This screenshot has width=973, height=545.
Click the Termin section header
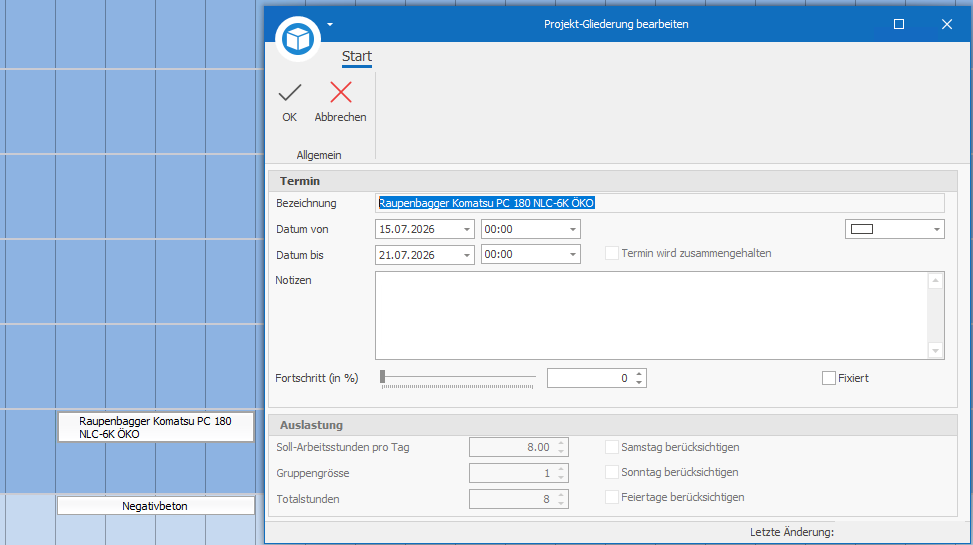[613, 181]
